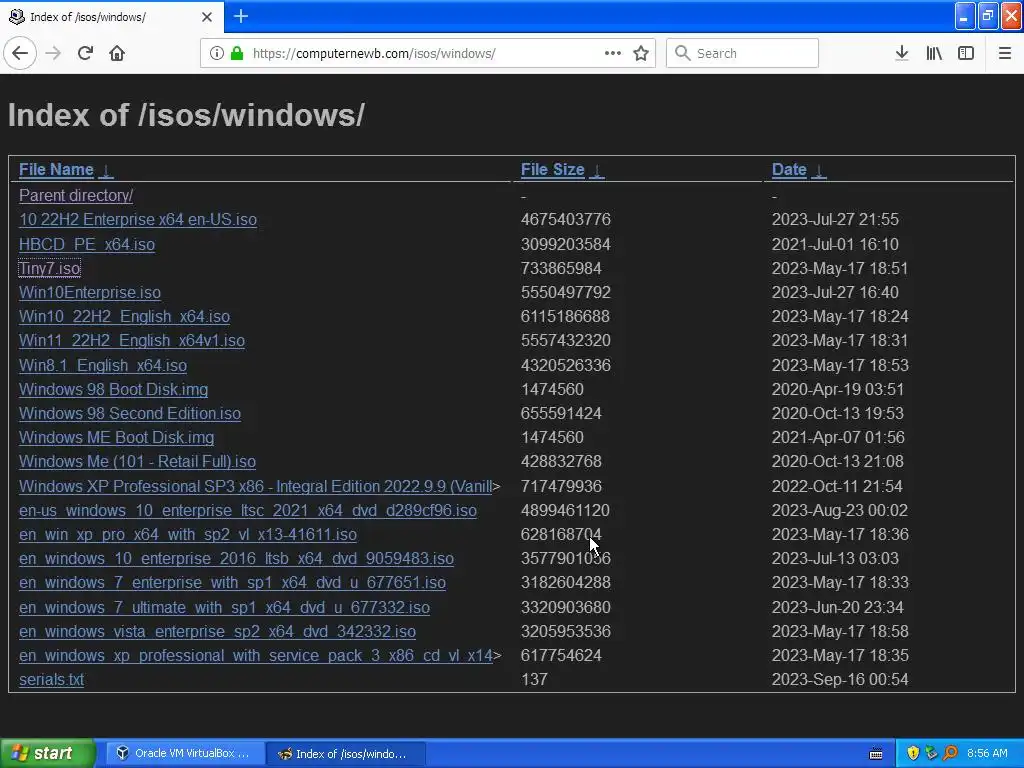
Task: Click the Index of /isos/windows/ page heading
Action: [186, 115]
